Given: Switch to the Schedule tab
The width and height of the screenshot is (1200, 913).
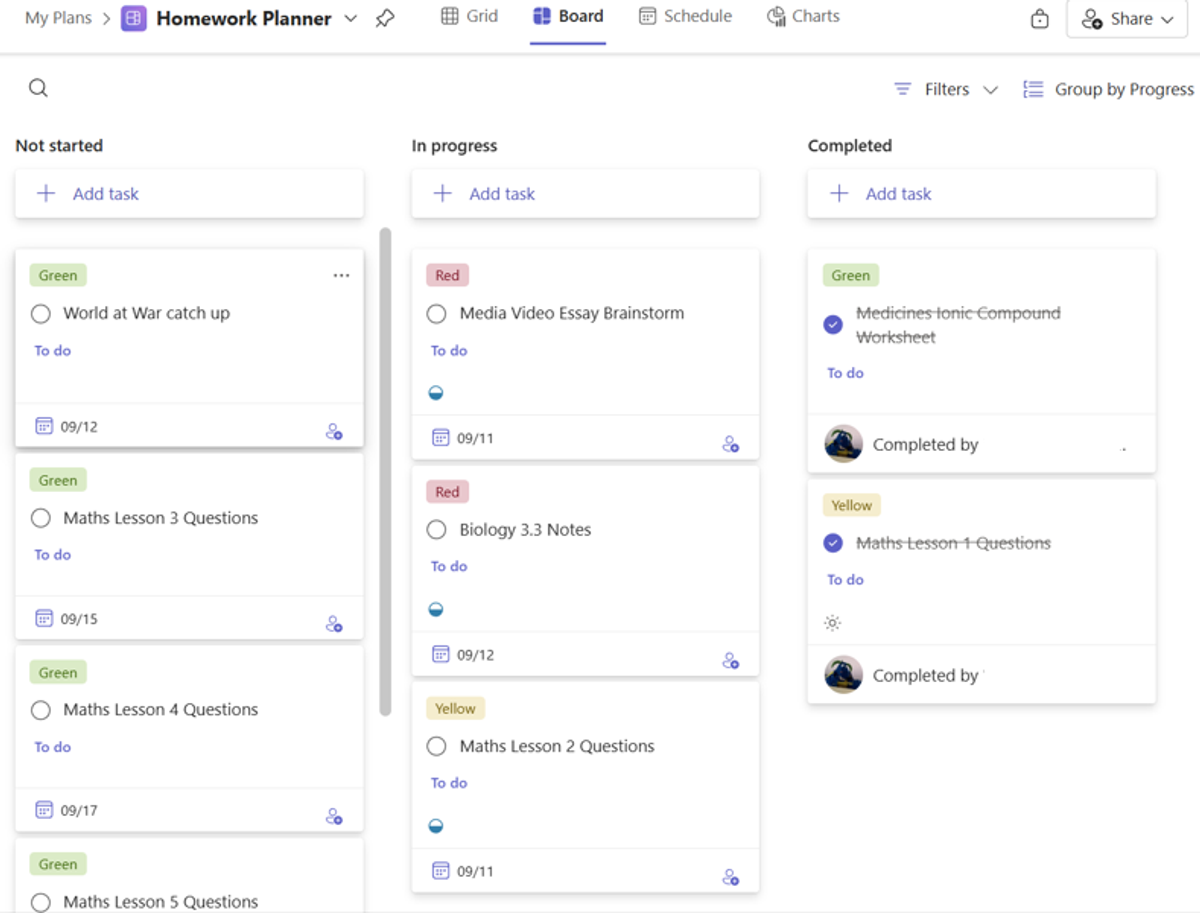Looking at the screenshot, I should click(x=685, y=16).
